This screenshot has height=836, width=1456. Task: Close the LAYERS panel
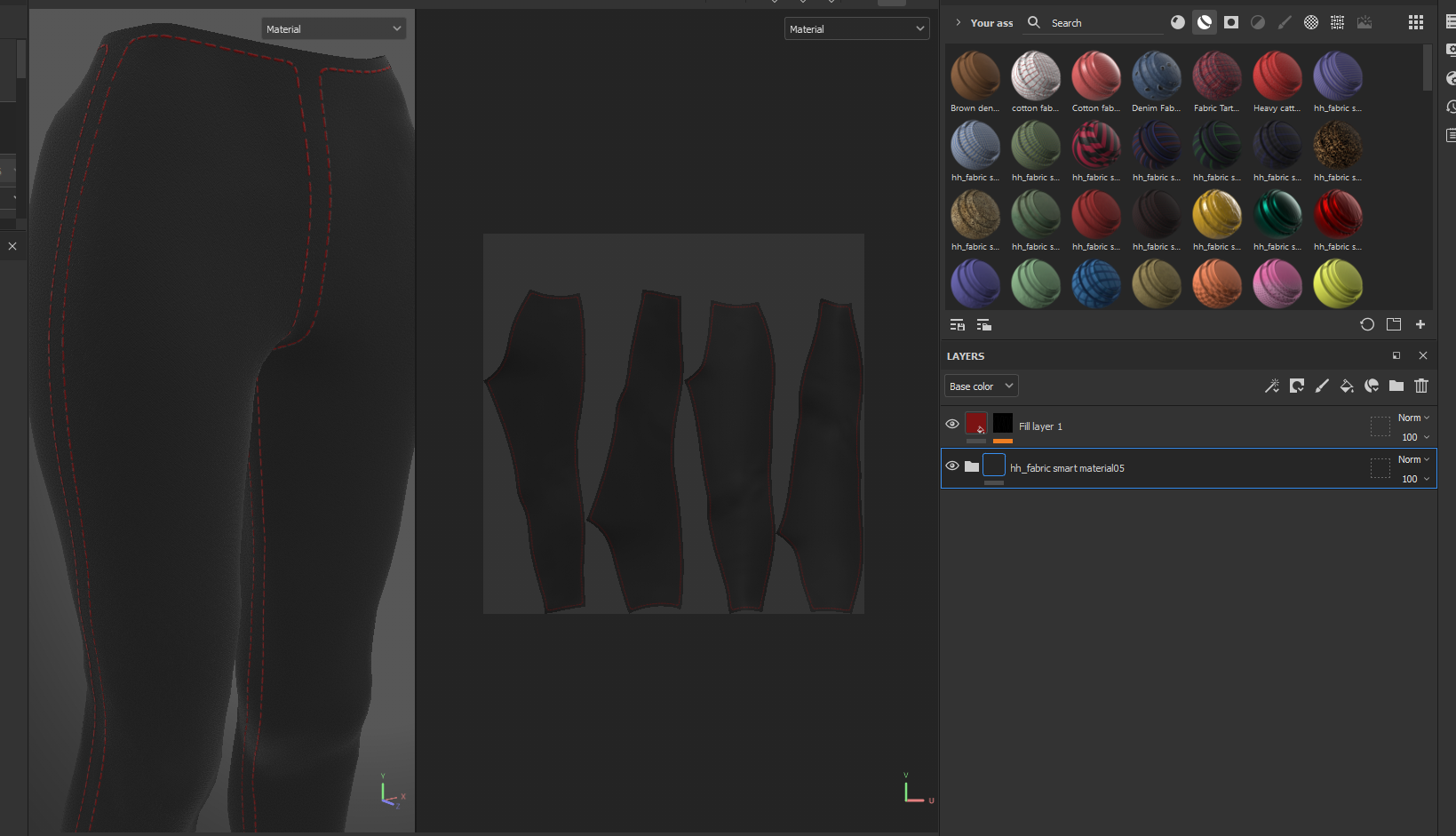pyautogui.click(x=1423, y=355)
